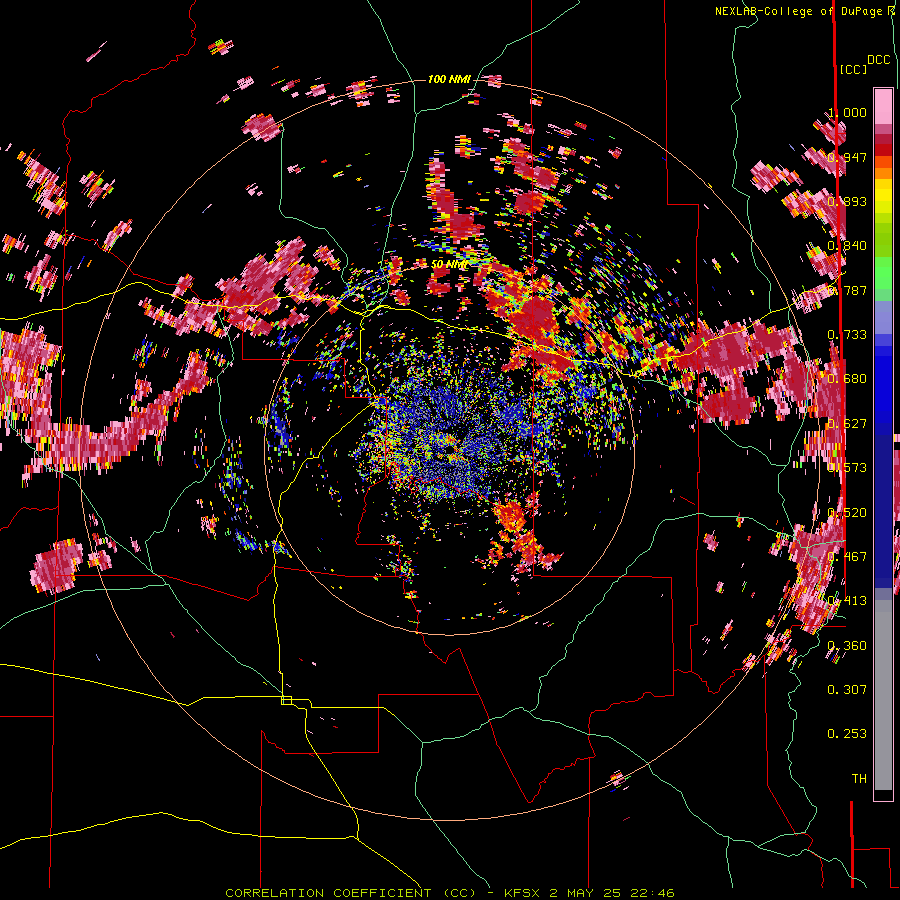
Task: Click the "100 NMI" range ring label
Action: pyautogui.click(x=449, y=79)
